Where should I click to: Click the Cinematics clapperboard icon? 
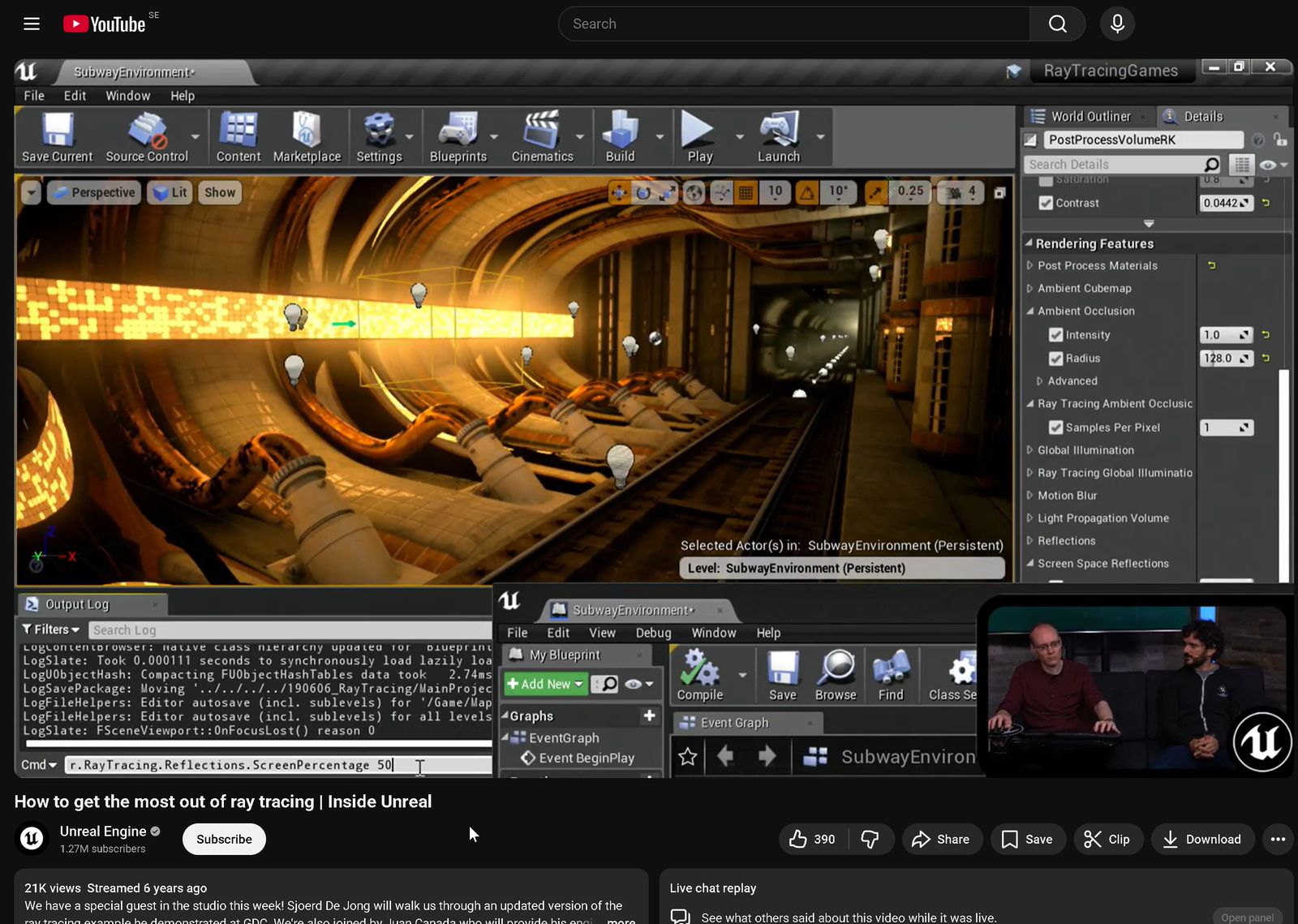(542, 131)
